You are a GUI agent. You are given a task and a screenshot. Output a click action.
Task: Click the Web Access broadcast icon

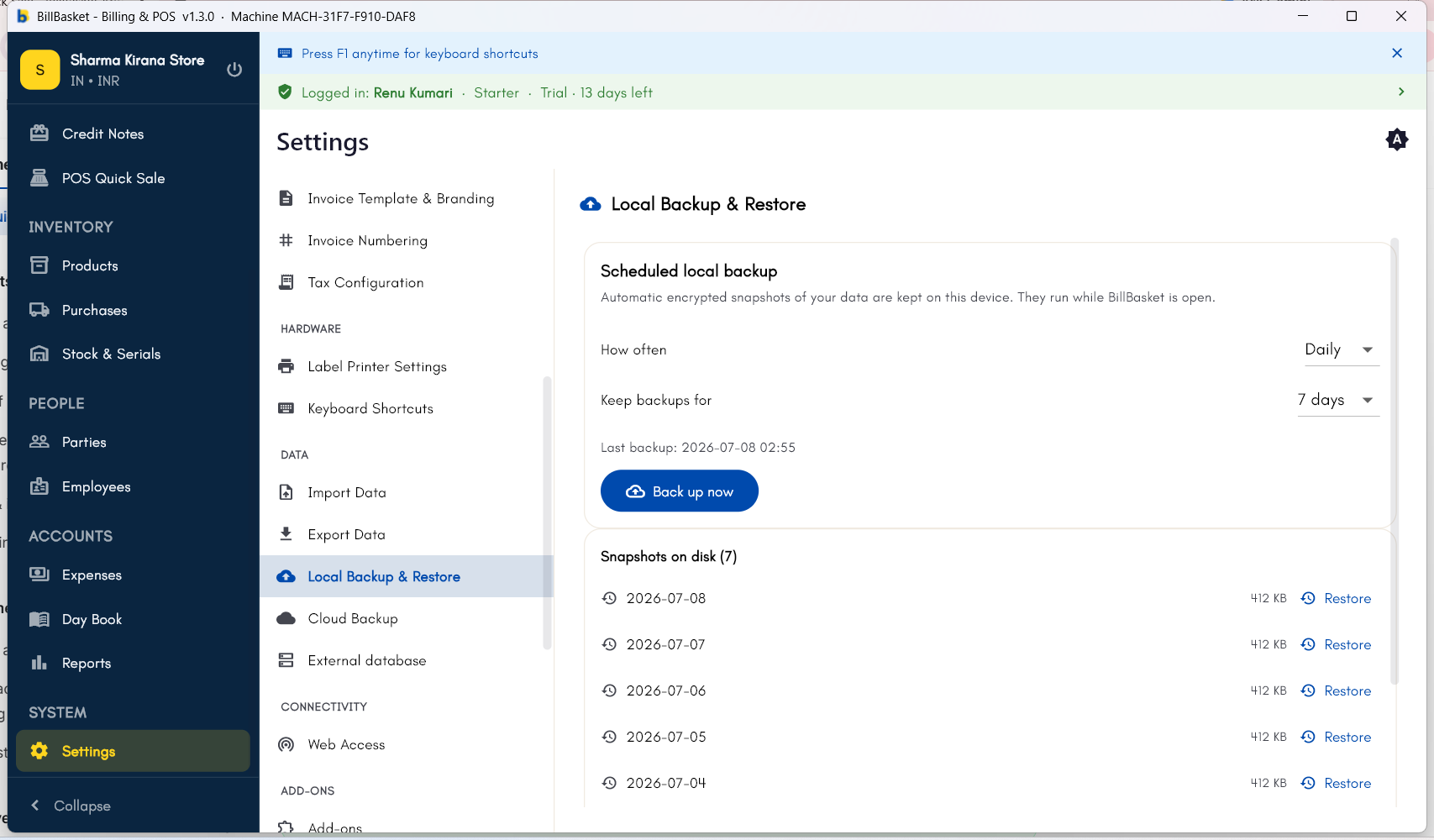tap(286, 744)
